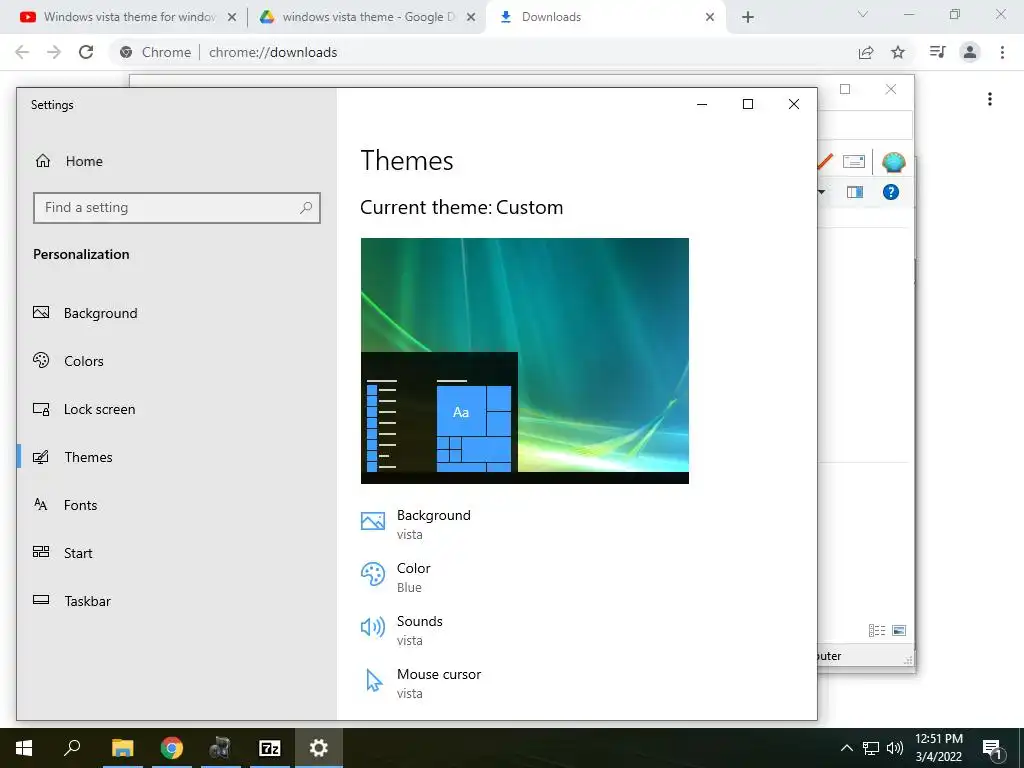The image size is (1024, 768).
Task: Open the taskbar clock showing 12:51 PM
Action: [x=939, y=748]
